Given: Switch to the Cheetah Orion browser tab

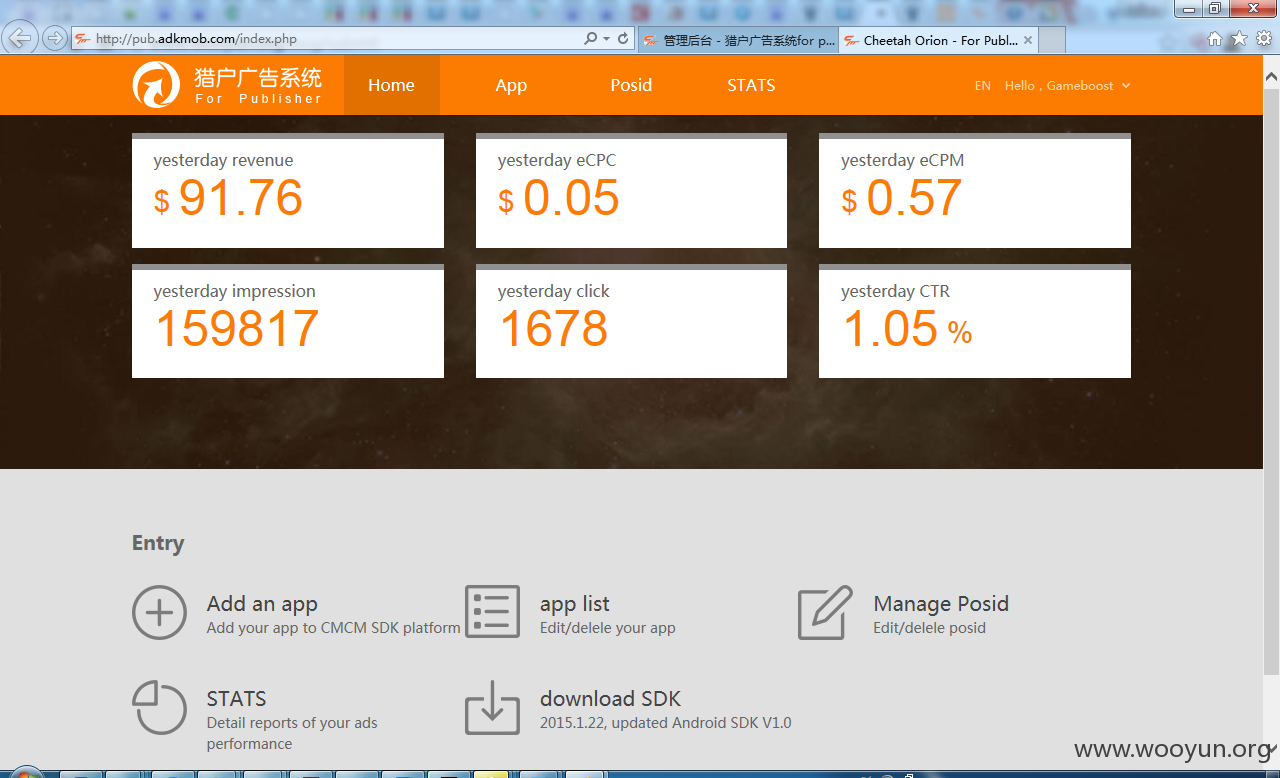Looking at the screenshot, I should [938, 41].
